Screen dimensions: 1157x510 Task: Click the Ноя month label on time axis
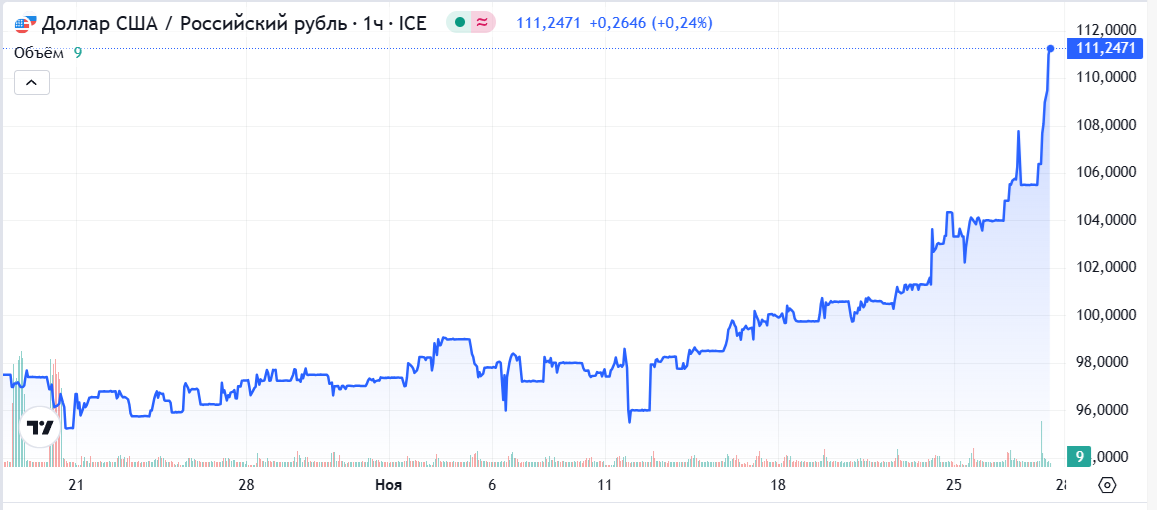(x=388, y=486)
